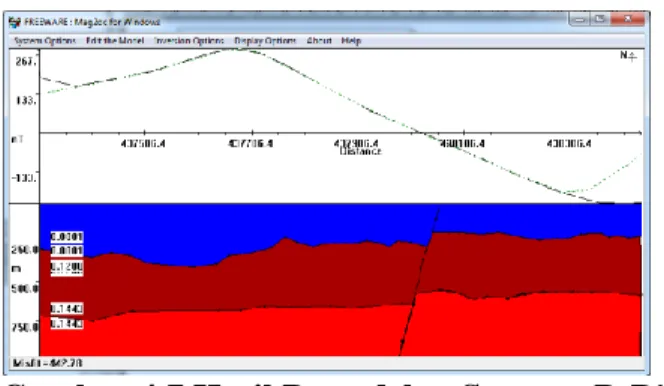Open the Inversion Options menu
The width and height of the screenshot is (664, 386).
(x=189, y=41)
